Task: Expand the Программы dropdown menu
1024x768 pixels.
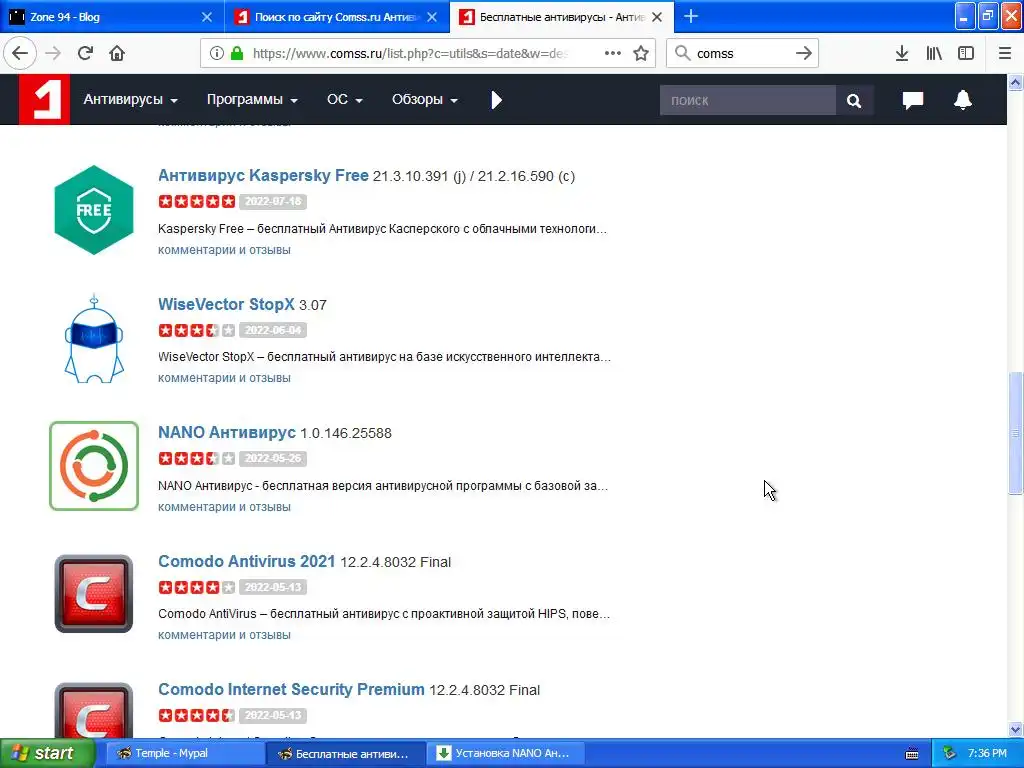Action: 252,99
